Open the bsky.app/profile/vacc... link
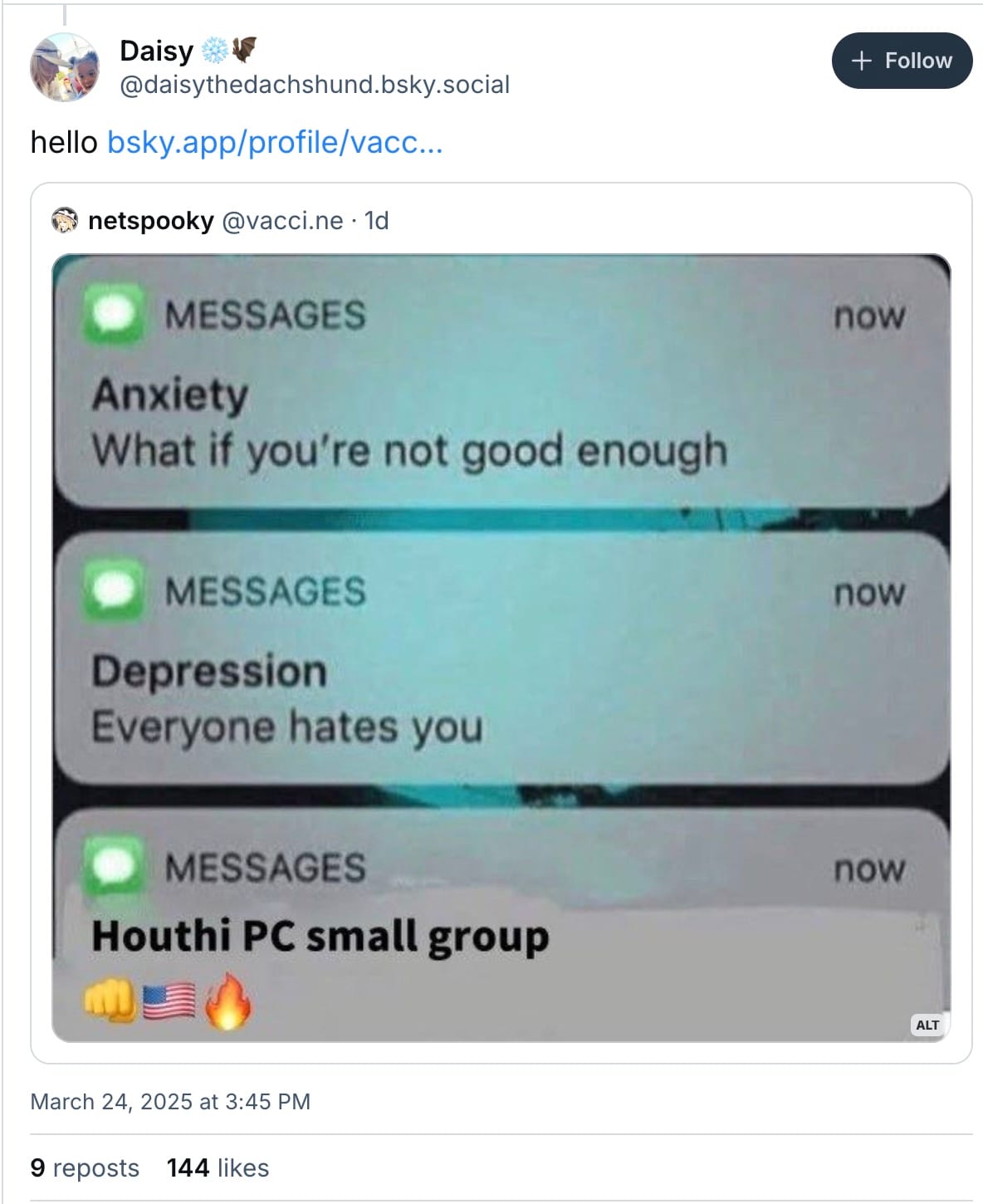The height and width of the screenshot is (1204, 983). point(275,143)
